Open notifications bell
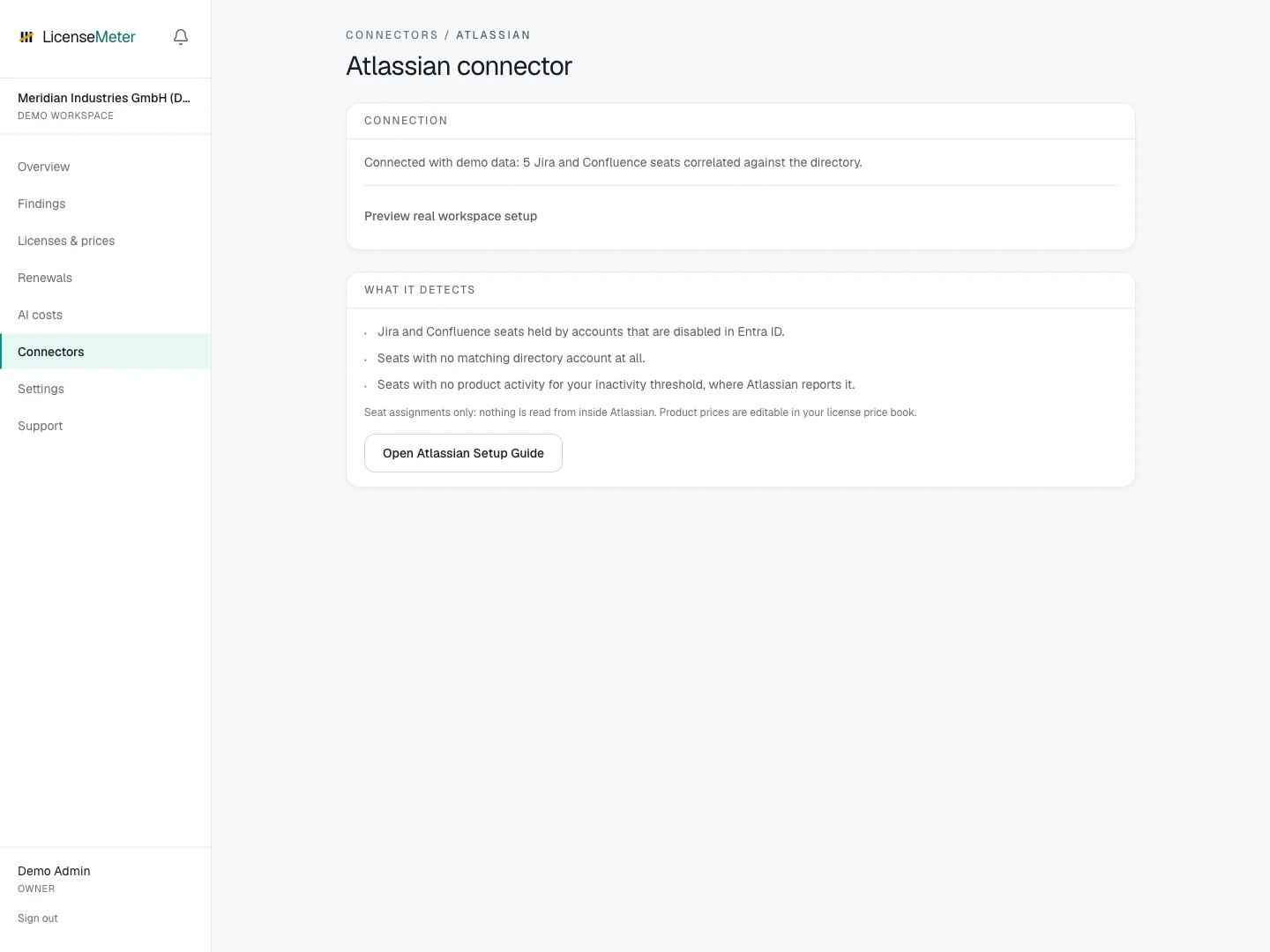This screenshot has width=1270, height=952. [x=181, y=37]
